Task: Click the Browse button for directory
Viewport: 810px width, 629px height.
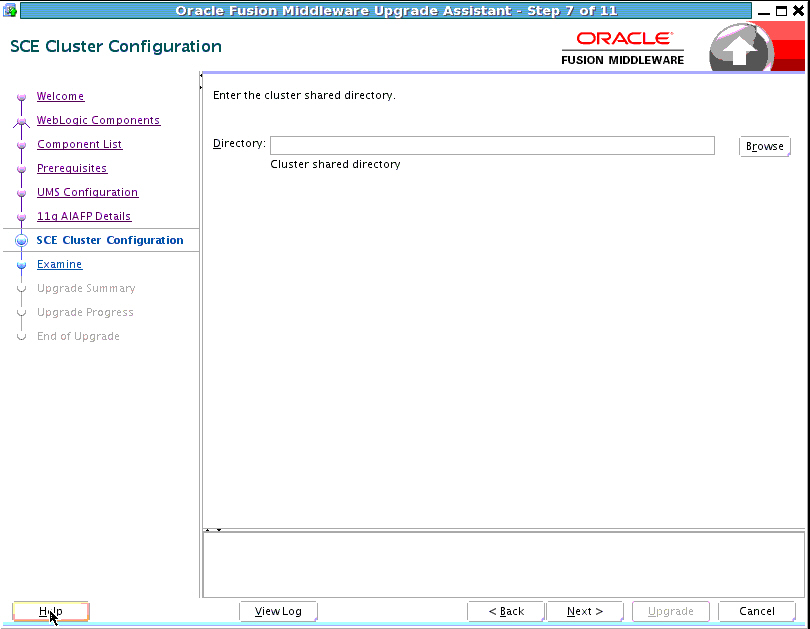Action: (765, 147)
